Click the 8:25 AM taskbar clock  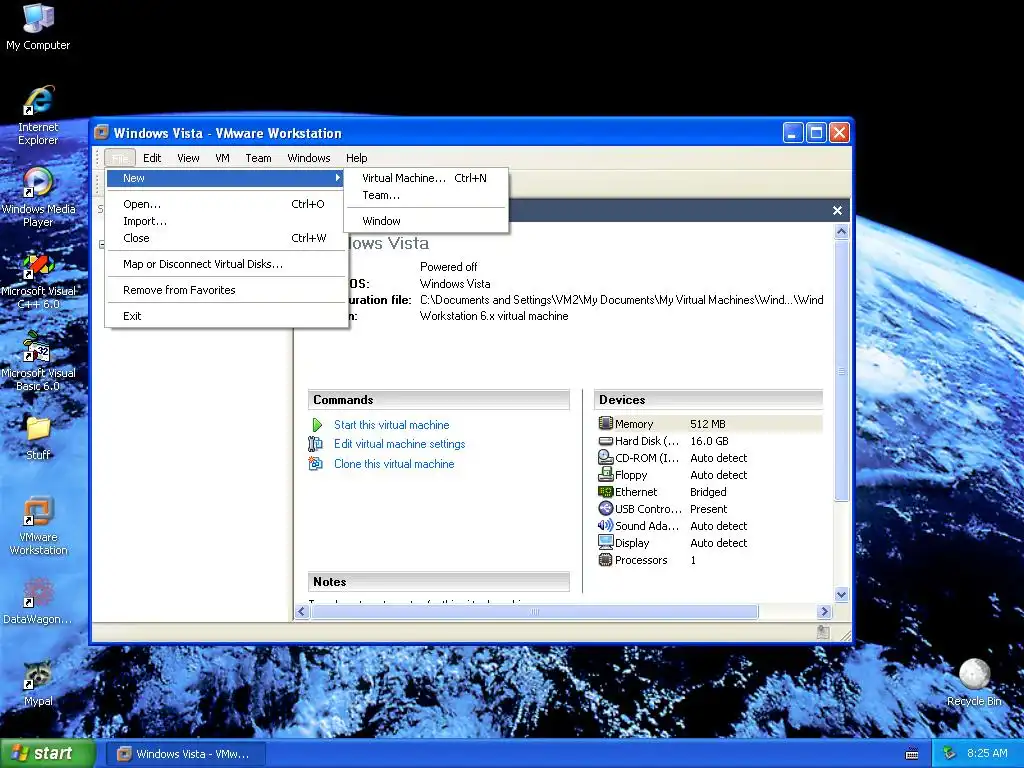(x=987, y=753)
